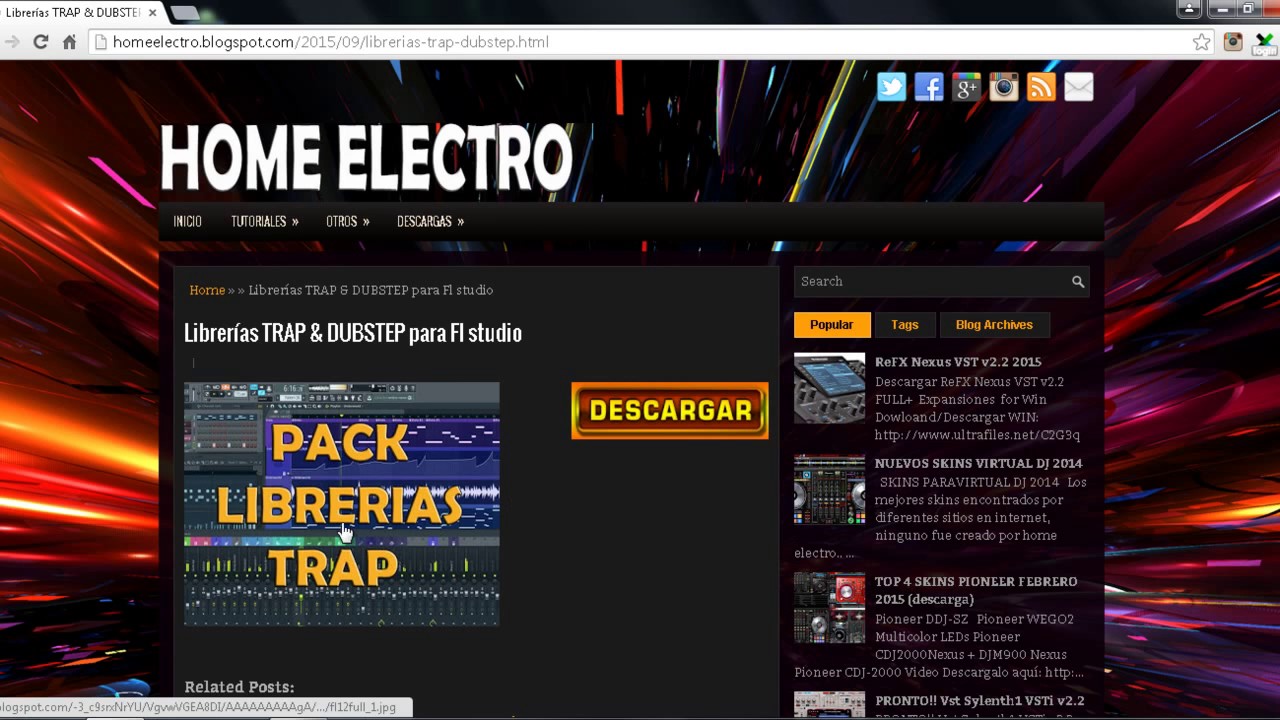The height and width of the screenshot is (720, 1280).
Task: Click the HOME ELECTRO site logo
Action: tap(366, 158)
